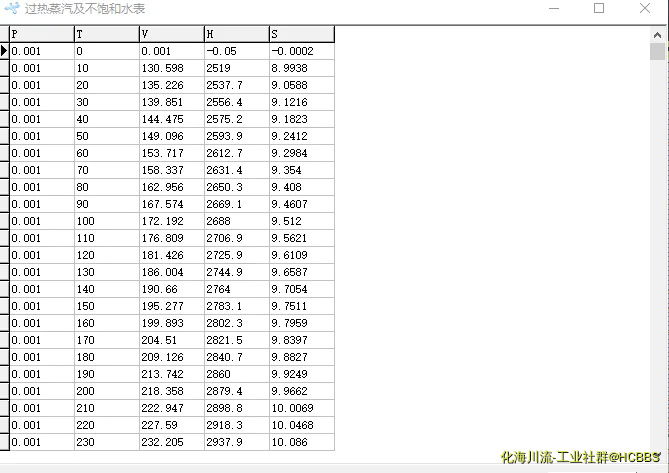This screenshot has height=473, width=669.
Task: Select S cell 9.2984
Action: (302, 153)
